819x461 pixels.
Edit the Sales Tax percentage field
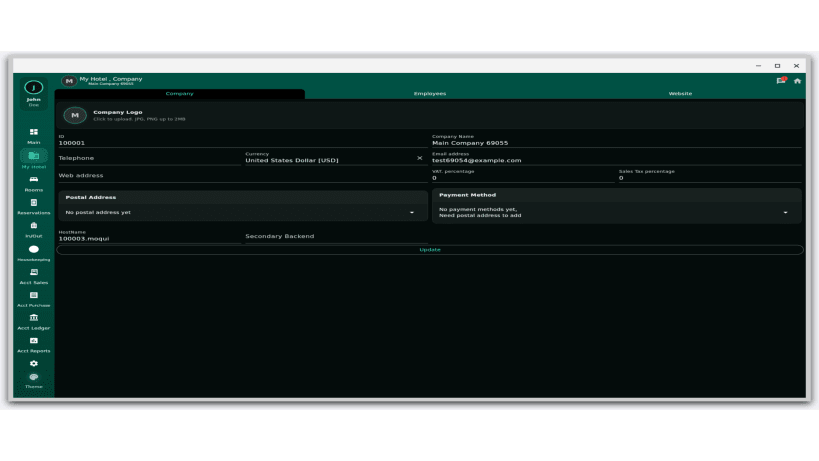click(710, 175)
